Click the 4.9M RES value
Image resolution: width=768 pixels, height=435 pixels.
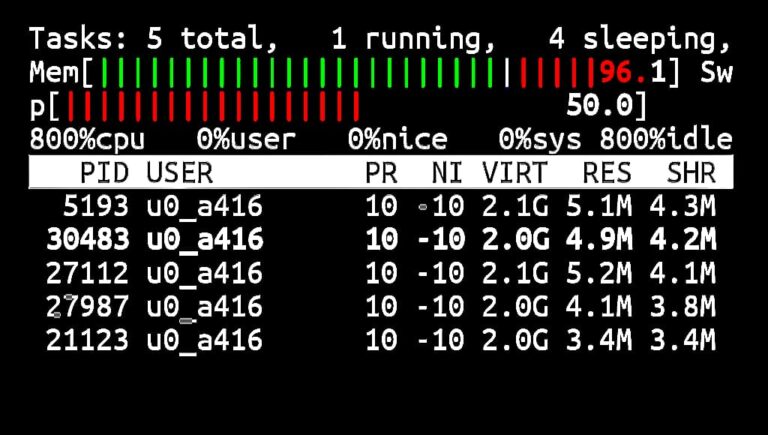point(599,240)
